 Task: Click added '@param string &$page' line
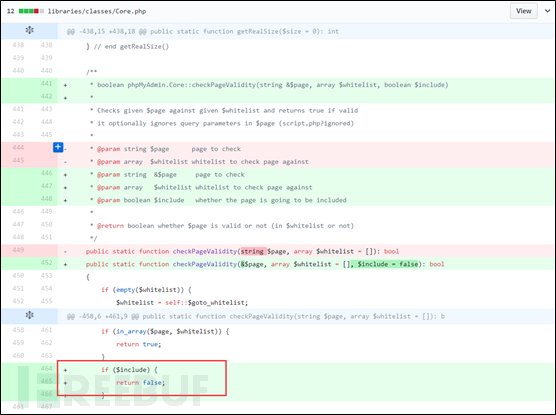[x=167, y=175]
